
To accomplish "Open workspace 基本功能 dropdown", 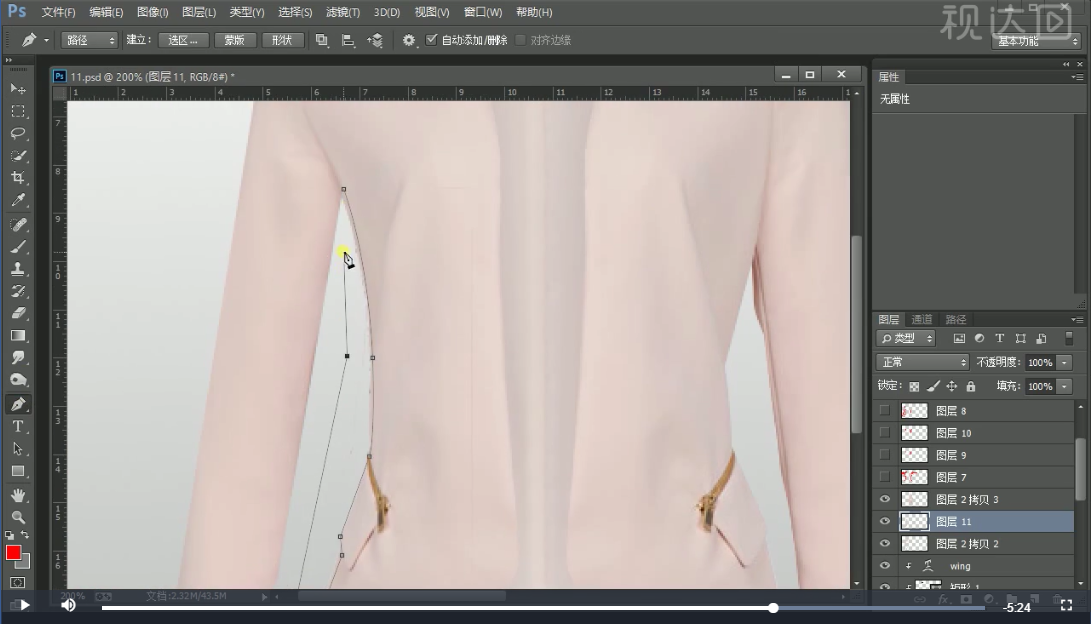I will point(1035,42).
